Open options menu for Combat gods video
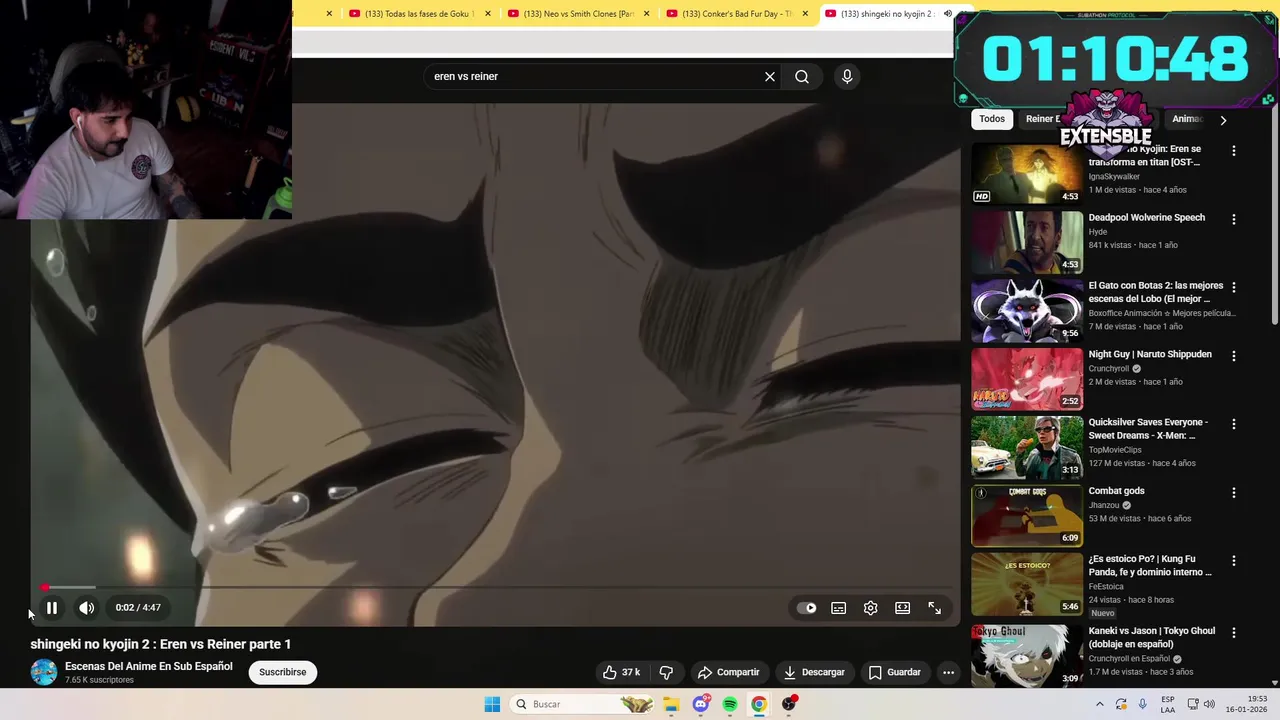The image size is (1280, 720). 1234,493
